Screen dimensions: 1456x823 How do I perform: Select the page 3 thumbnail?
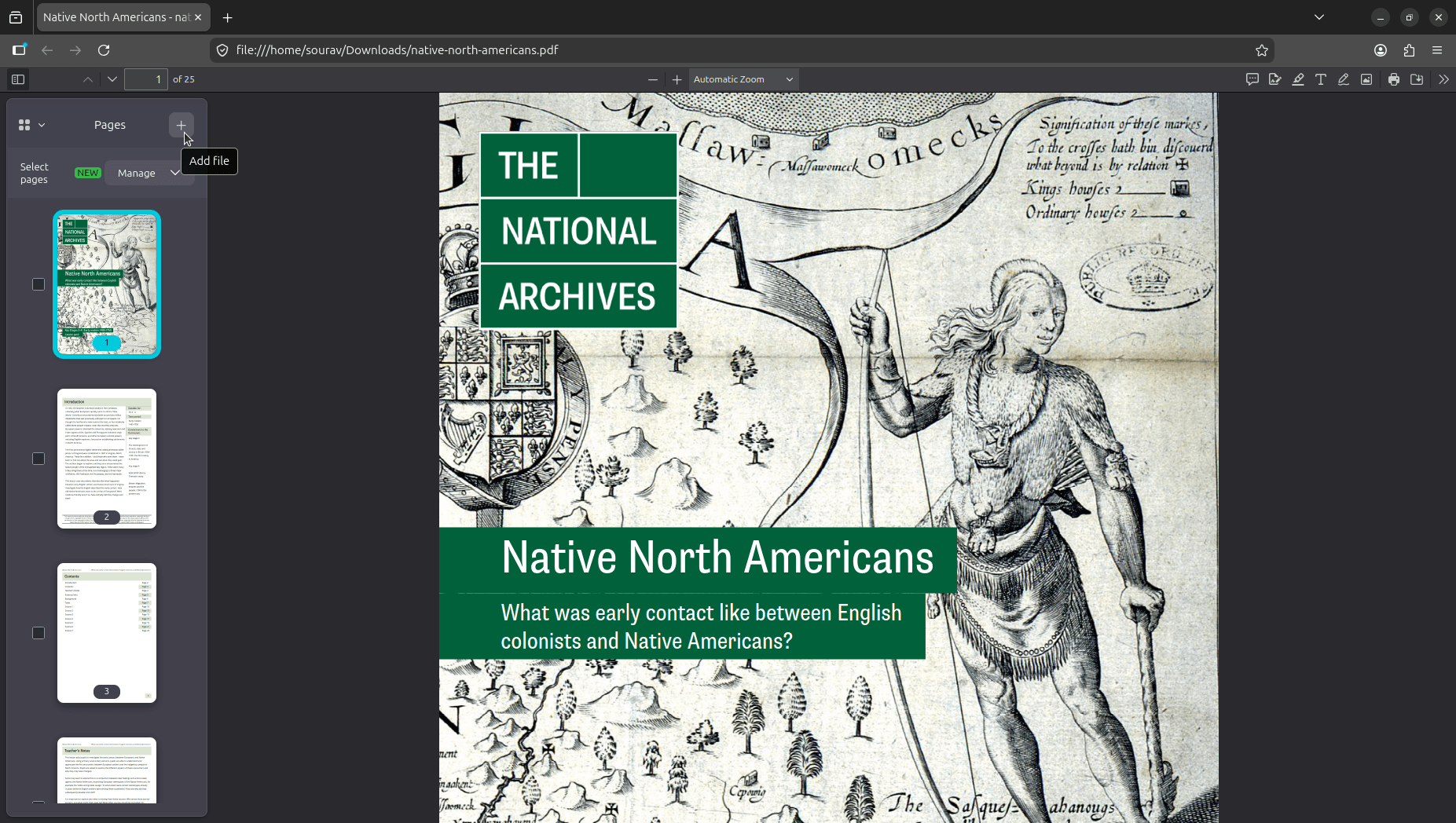(x=107, y=633)
